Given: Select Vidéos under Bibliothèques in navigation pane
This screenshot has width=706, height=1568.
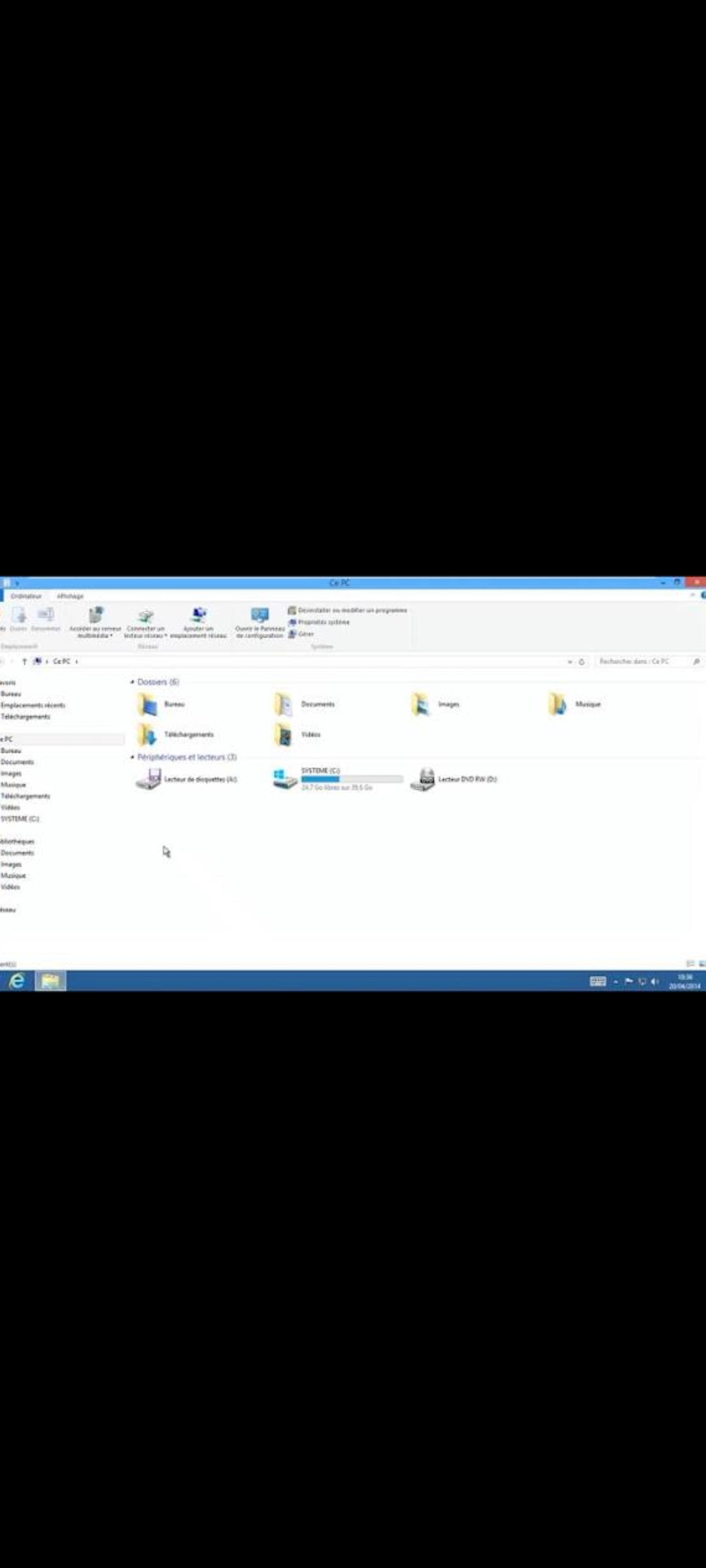Looking at the screenshot, I should coord(10,887).
